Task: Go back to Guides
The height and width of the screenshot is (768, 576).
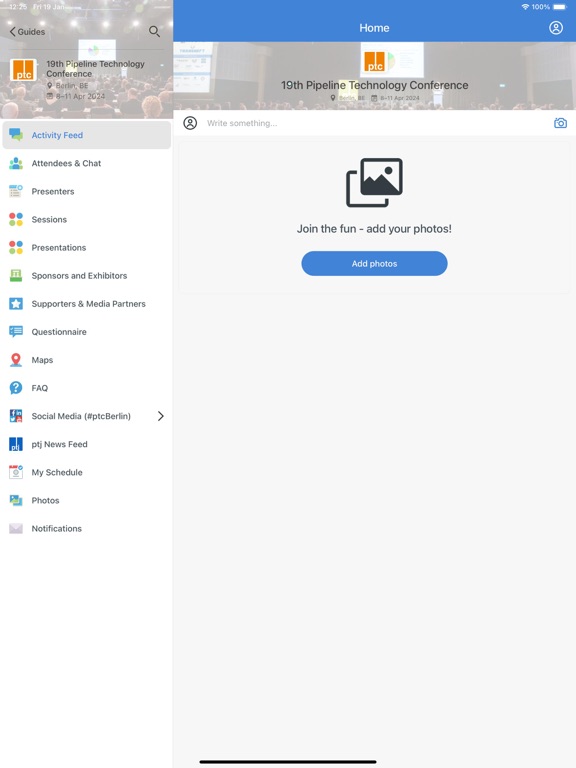Action: coord(27,32)
